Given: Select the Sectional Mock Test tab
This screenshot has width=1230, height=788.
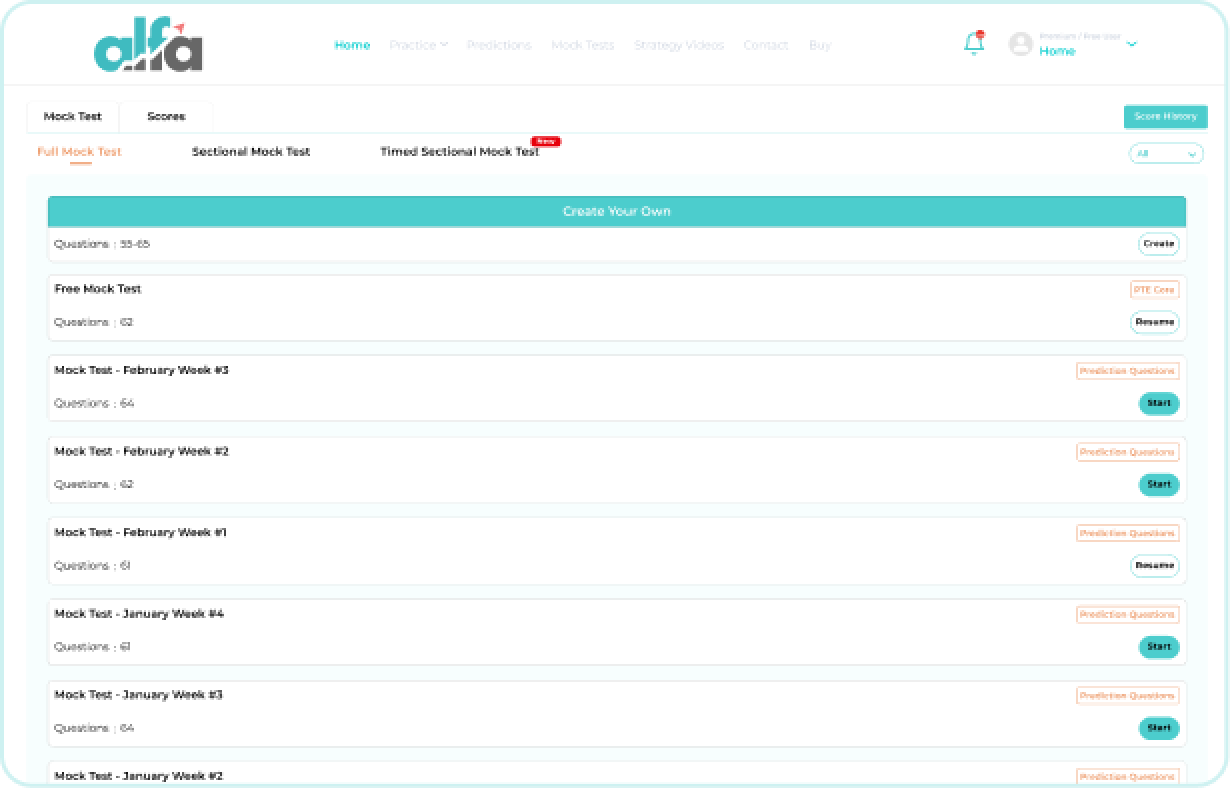Looking at the screenshot, I should (x=251, y=152).
